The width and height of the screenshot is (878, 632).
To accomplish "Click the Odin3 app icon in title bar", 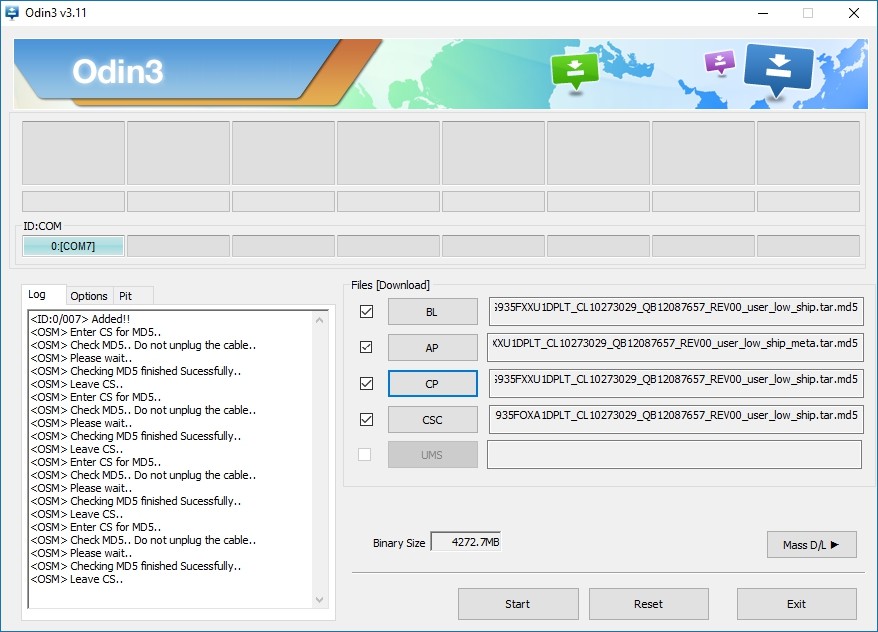I will (13, 13).
